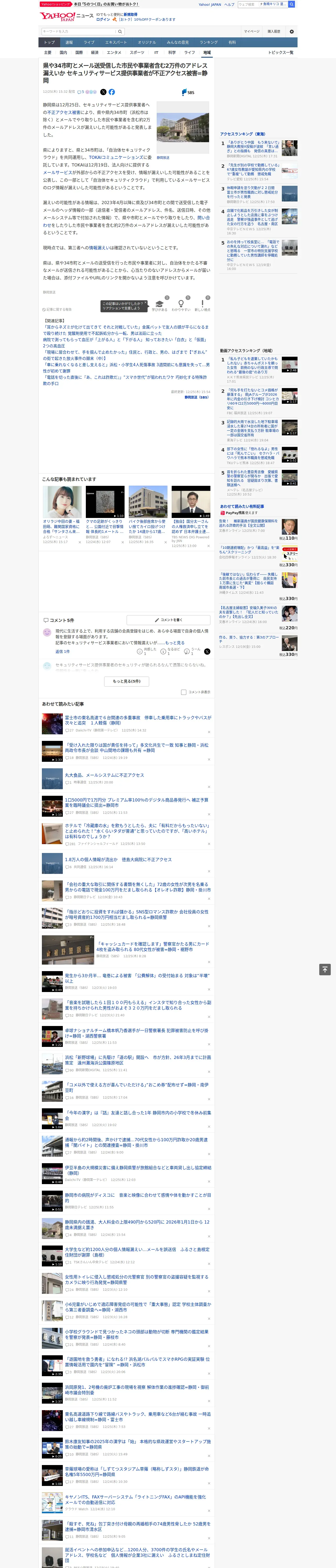Open 「今年の漢字」は「話」 article

tap(138, 1116)
